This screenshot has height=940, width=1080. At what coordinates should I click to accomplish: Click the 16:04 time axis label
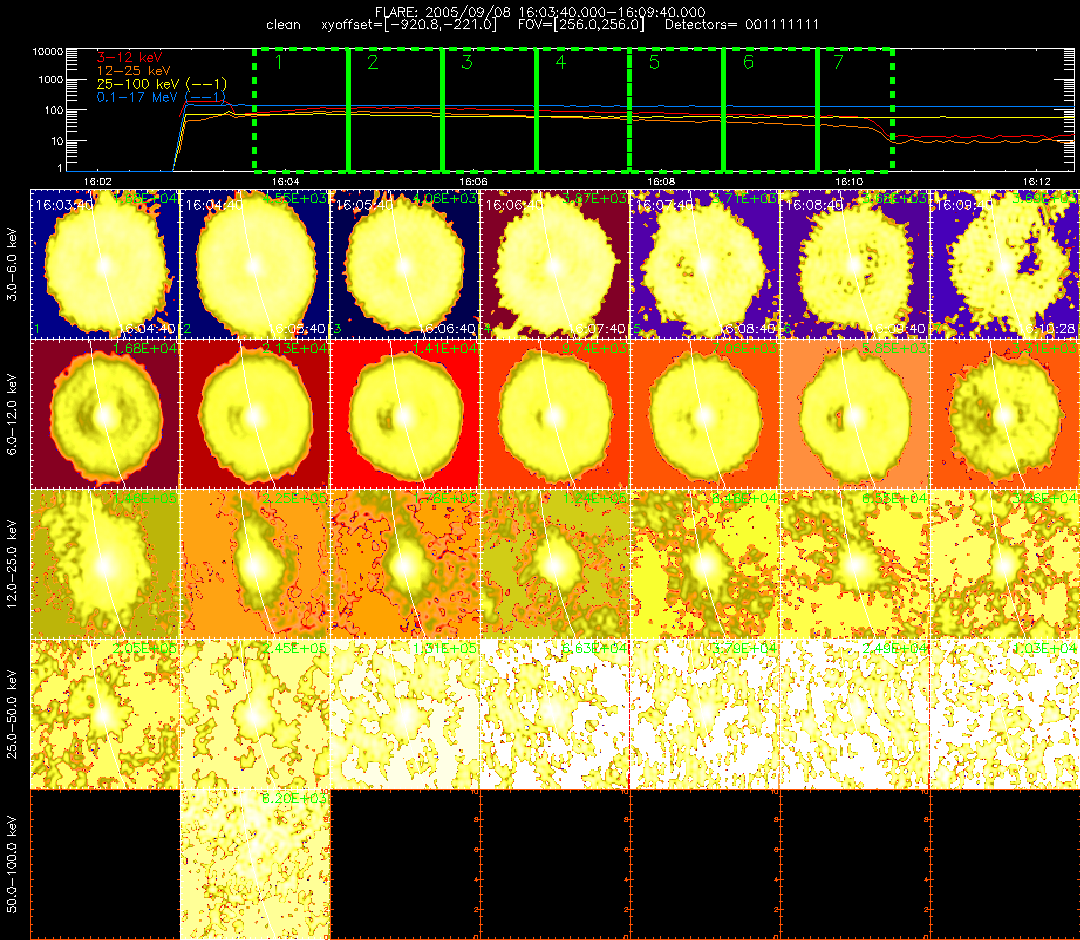point(285,181)
